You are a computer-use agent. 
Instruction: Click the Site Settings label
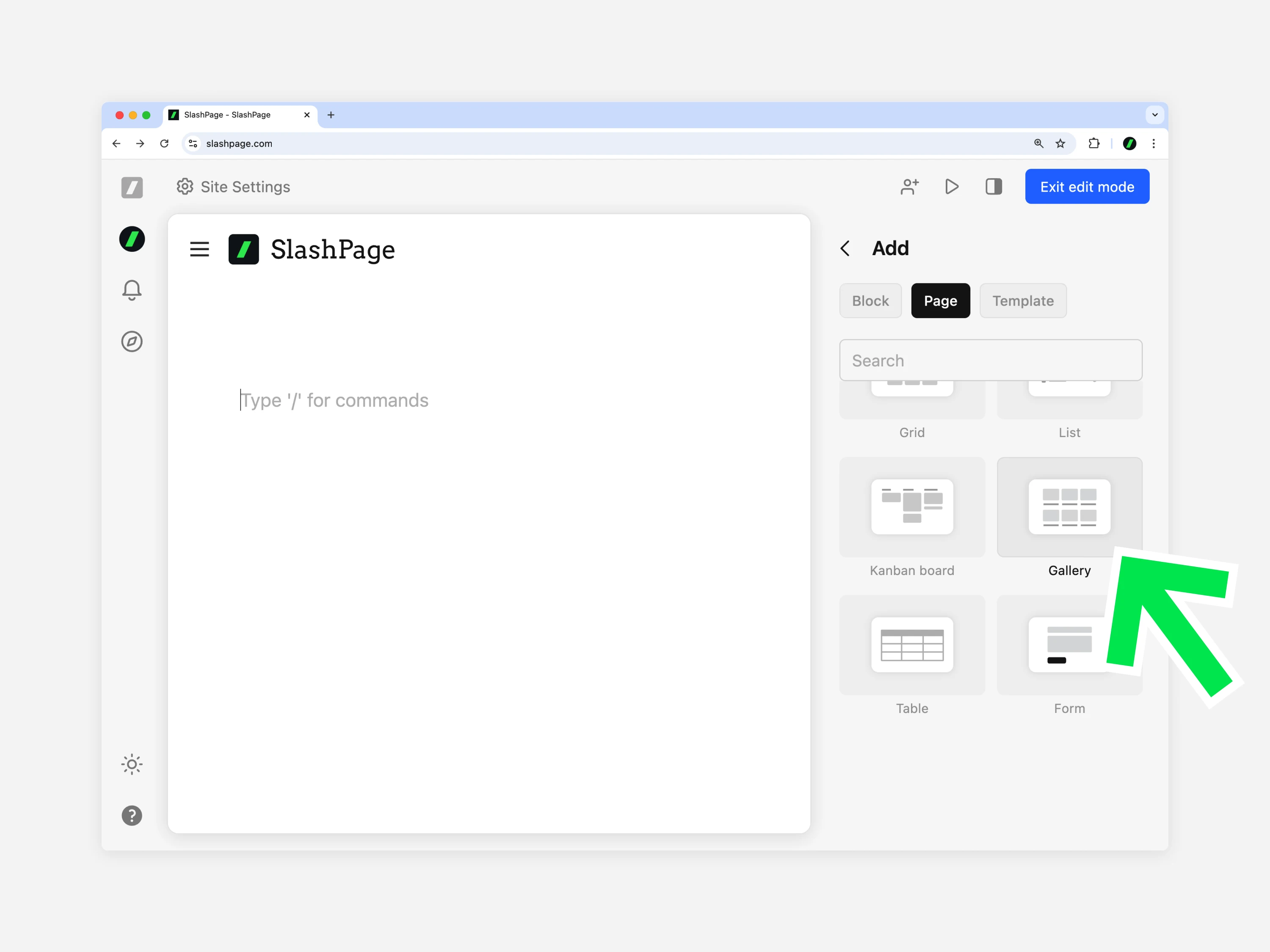pyautogui.click(x=245, y=187)
